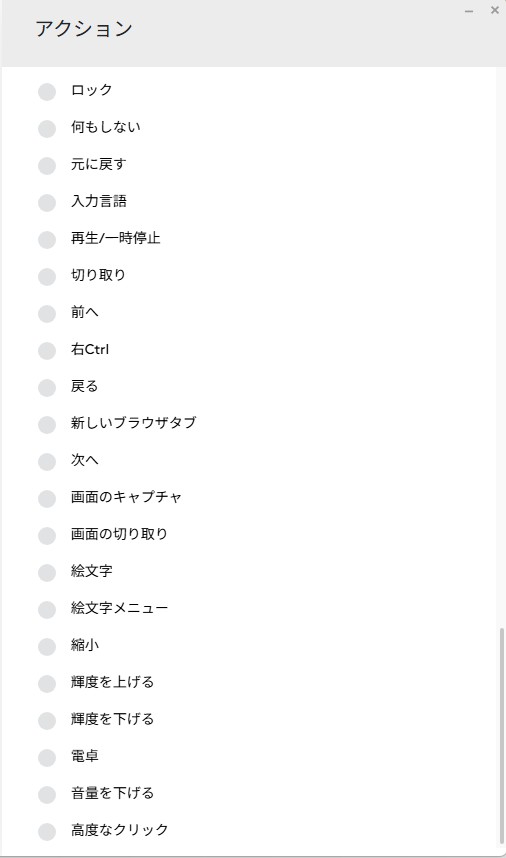Image resolution: width=506 pixels, height=858 pixels.
Task: Choose the 切り取り action
Action: click(47, 276)
